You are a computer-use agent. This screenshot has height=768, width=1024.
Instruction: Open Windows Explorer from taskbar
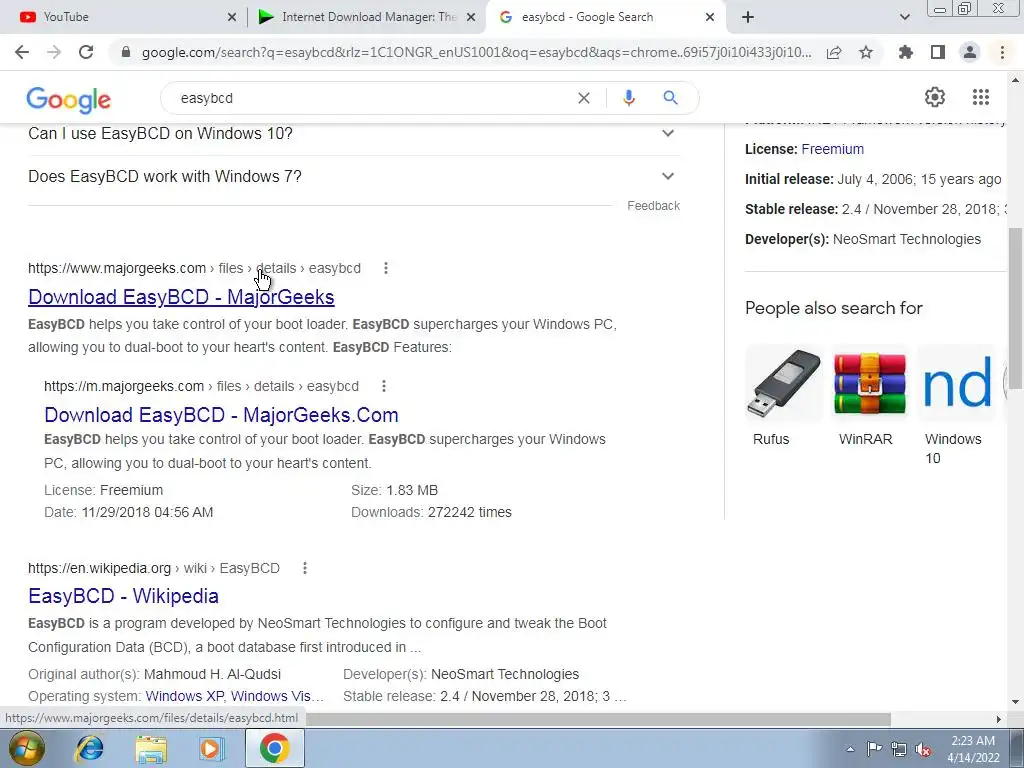click(151, 748)
